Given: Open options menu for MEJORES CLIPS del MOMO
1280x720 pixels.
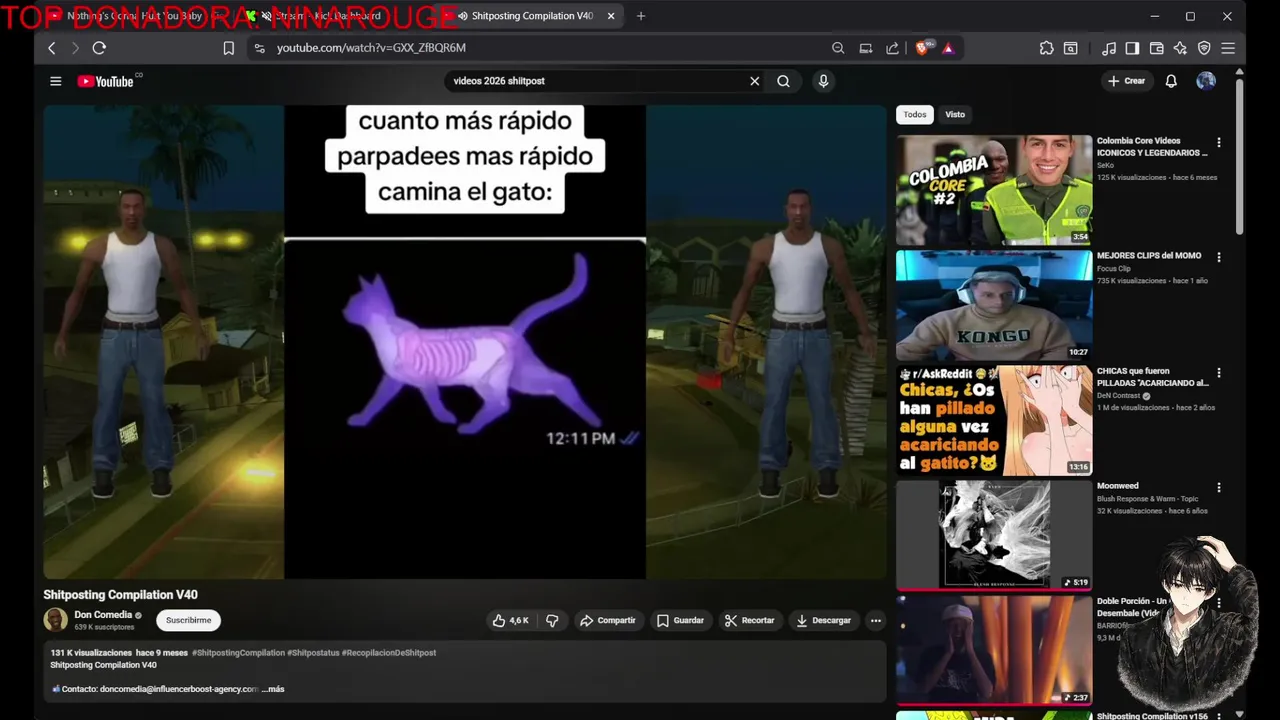Looking at the screenshot, I should click(x=1218, y=257).
